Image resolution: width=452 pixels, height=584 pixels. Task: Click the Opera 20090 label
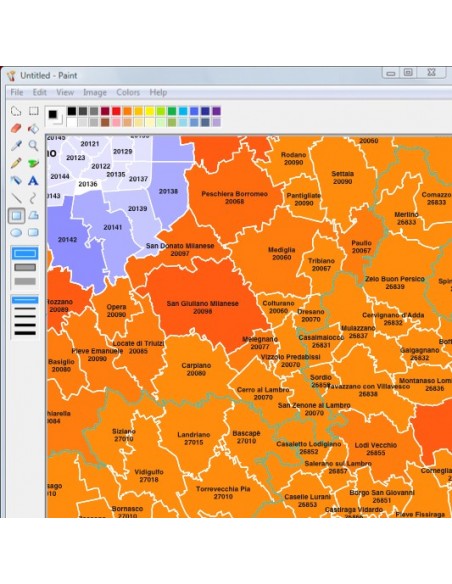(116, 311)
